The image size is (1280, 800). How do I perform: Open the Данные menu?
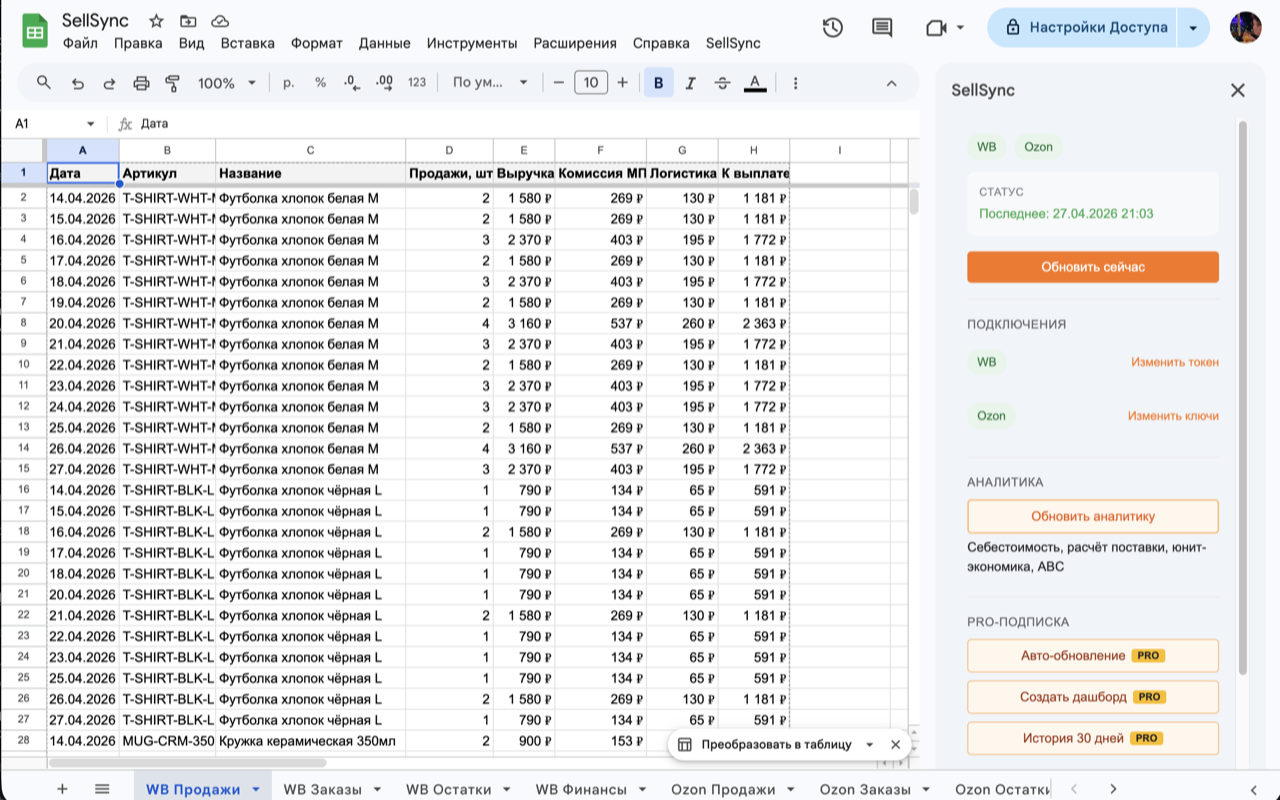pos(384,43)
